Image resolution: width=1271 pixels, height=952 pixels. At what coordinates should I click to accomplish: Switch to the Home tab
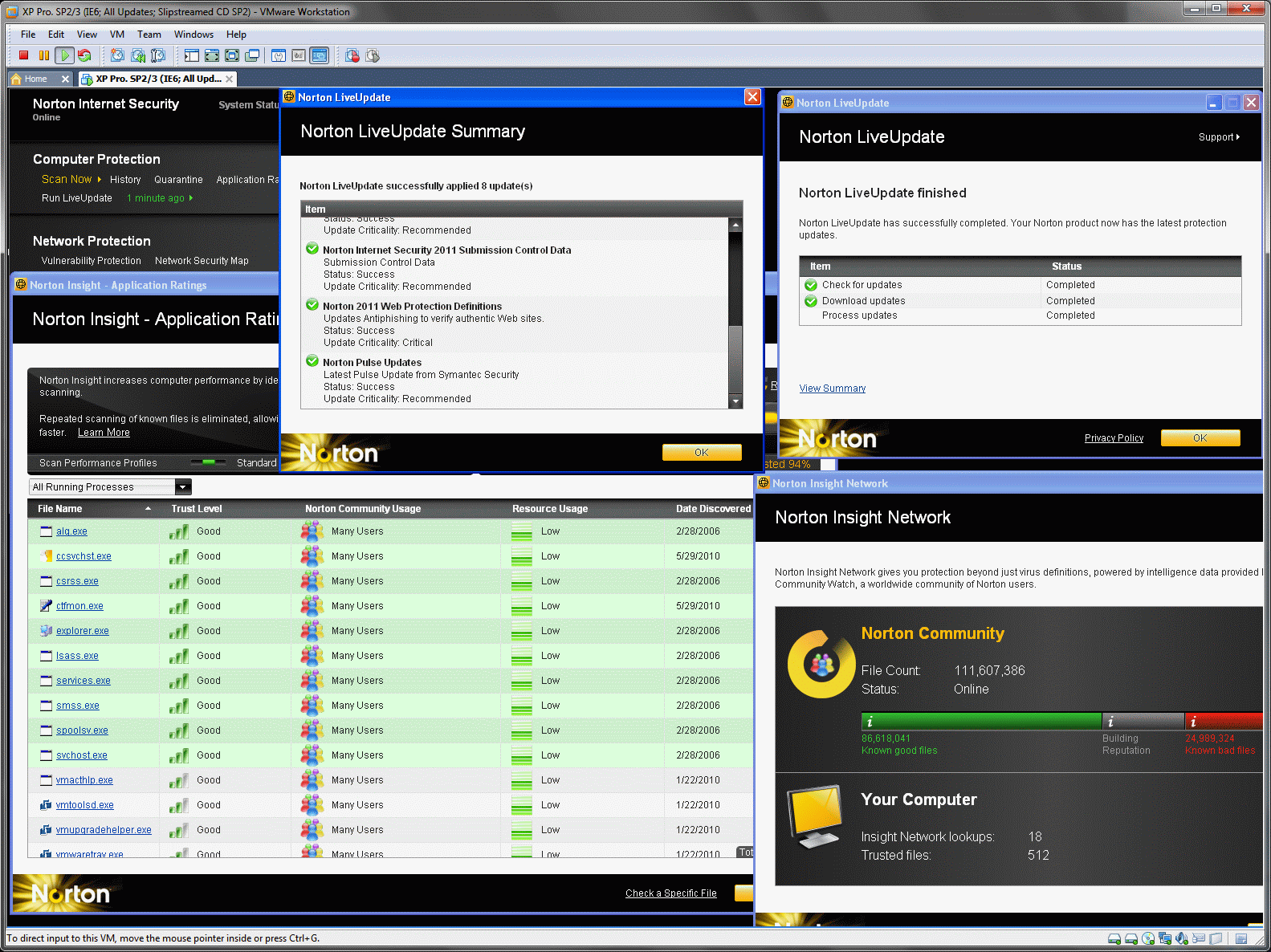40,79
